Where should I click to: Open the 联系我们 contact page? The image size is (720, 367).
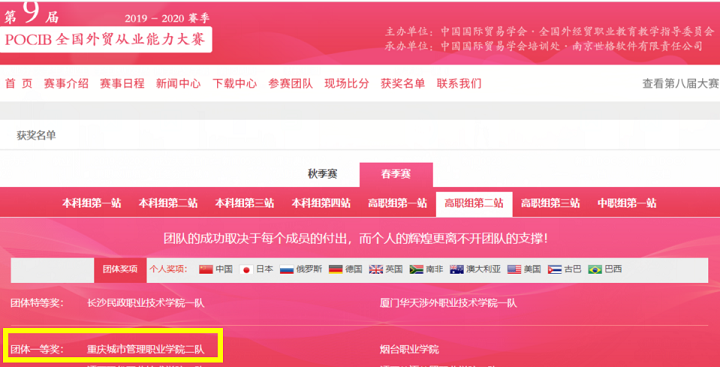click(459, 84)
